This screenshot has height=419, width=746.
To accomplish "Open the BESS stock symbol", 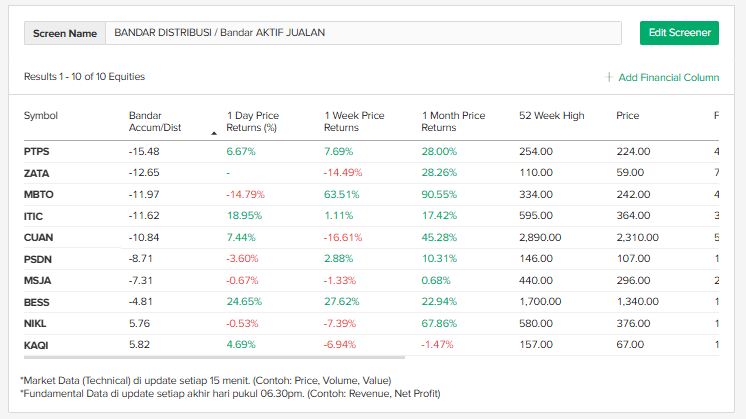I will (37, 303).
